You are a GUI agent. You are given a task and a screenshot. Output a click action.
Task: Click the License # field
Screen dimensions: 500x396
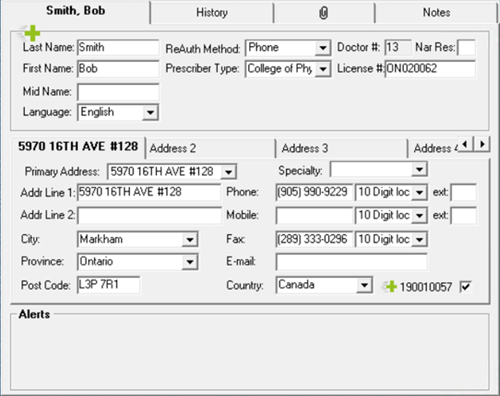430,69
